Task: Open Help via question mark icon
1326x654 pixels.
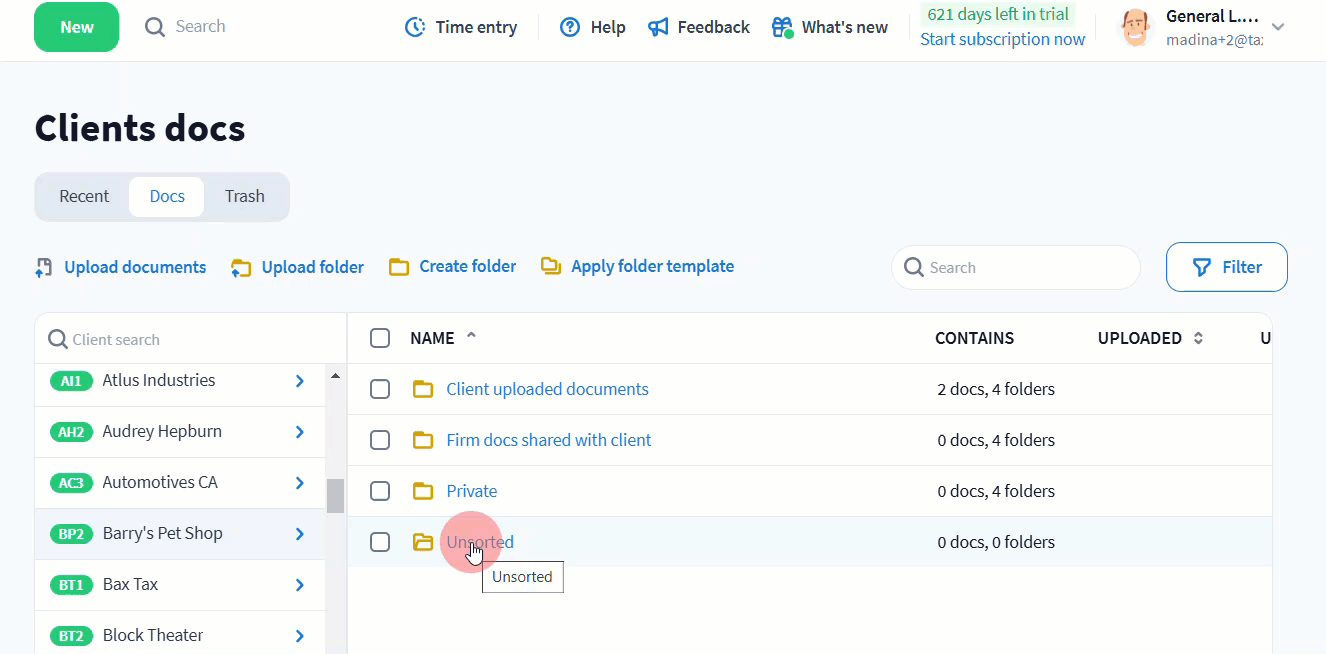Action: pyautogui.click(x=570, y=27)
